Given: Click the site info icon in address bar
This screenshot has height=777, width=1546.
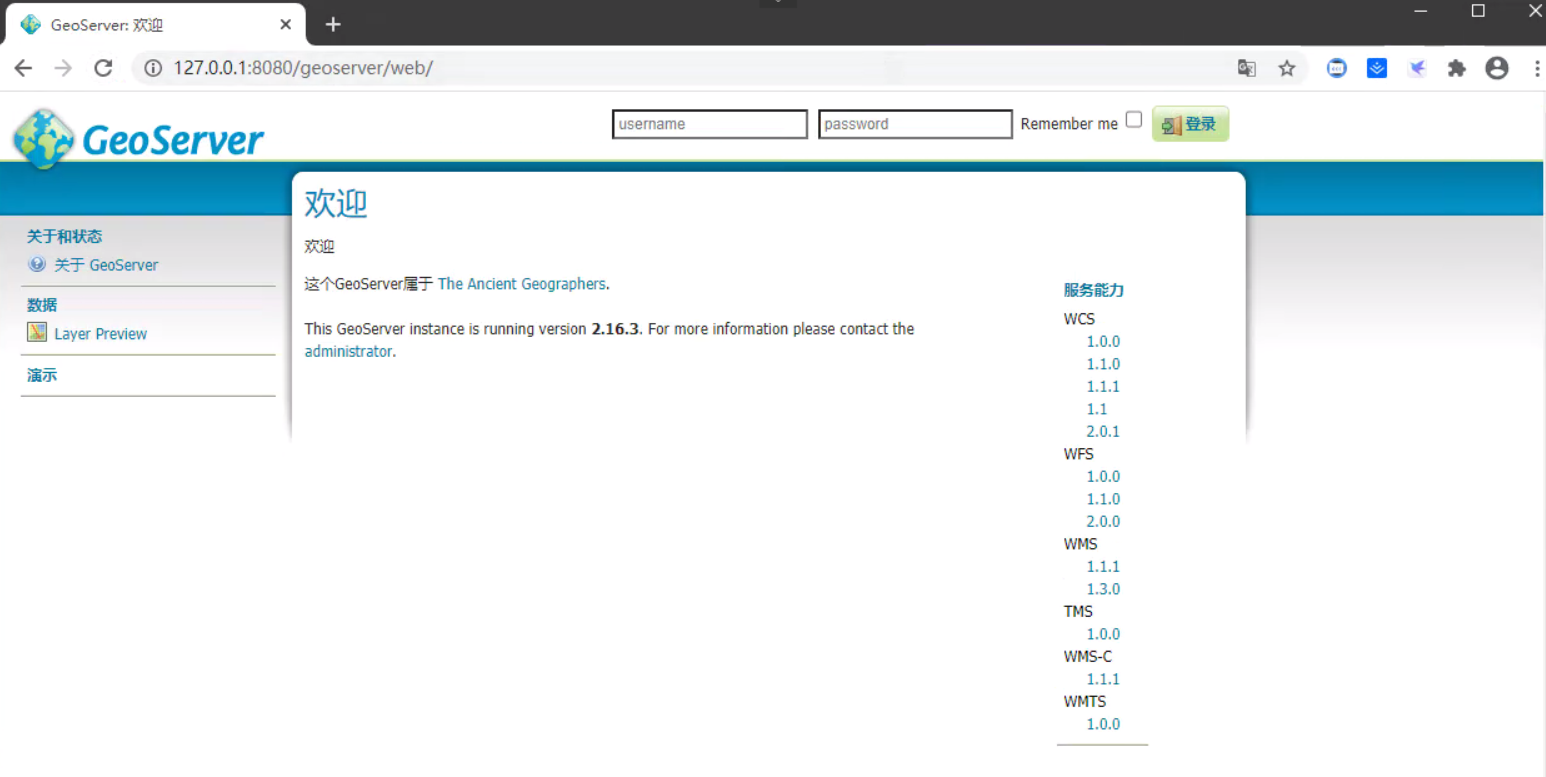Looking at the screenshot, I should (150, 68).
